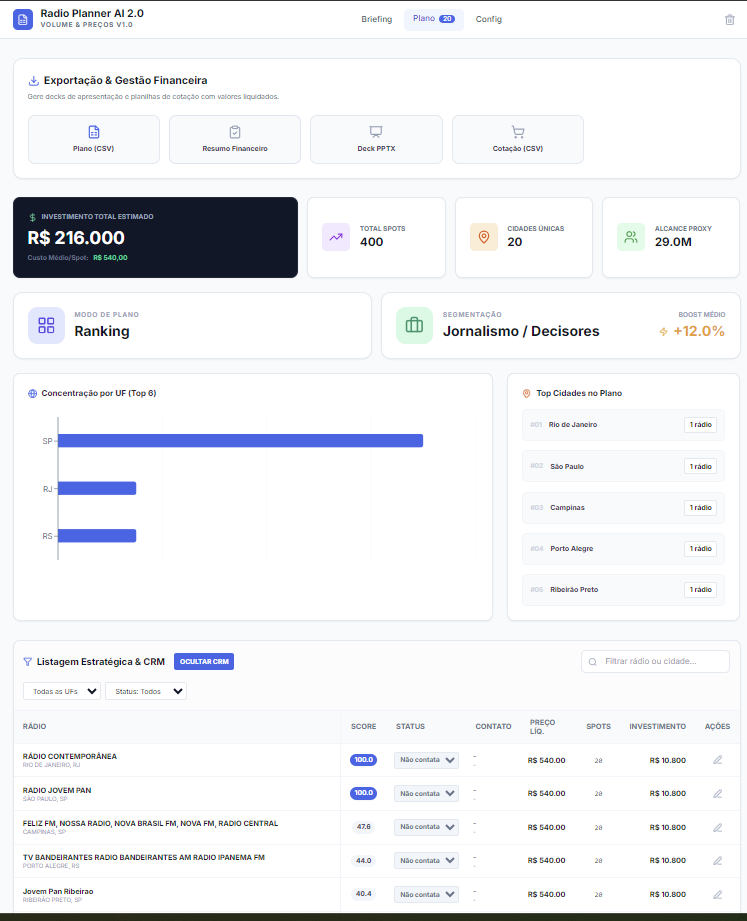
Task: Open the Todas as UFs dropdown
Action: tap(62, 691)
